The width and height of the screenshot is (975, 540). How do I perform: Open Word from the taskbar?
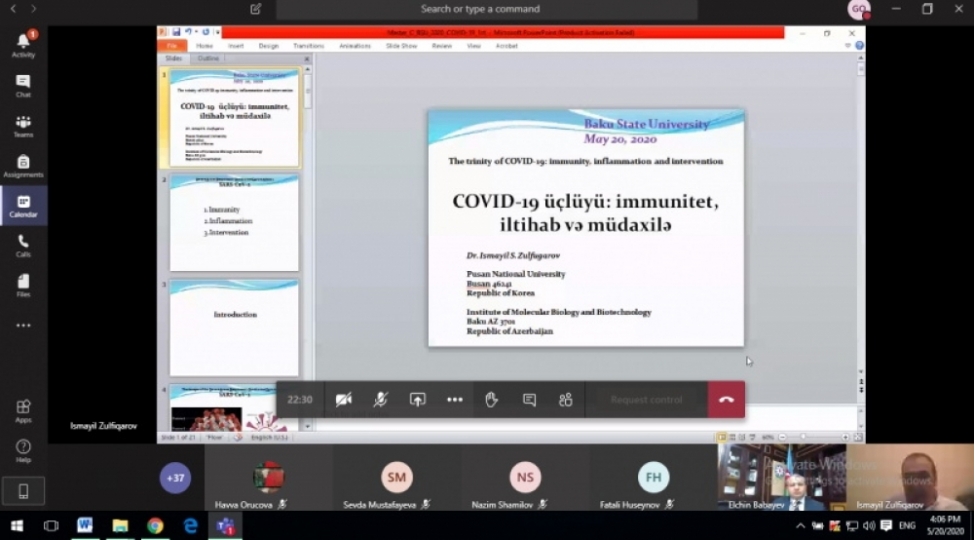tap(85, 526)
